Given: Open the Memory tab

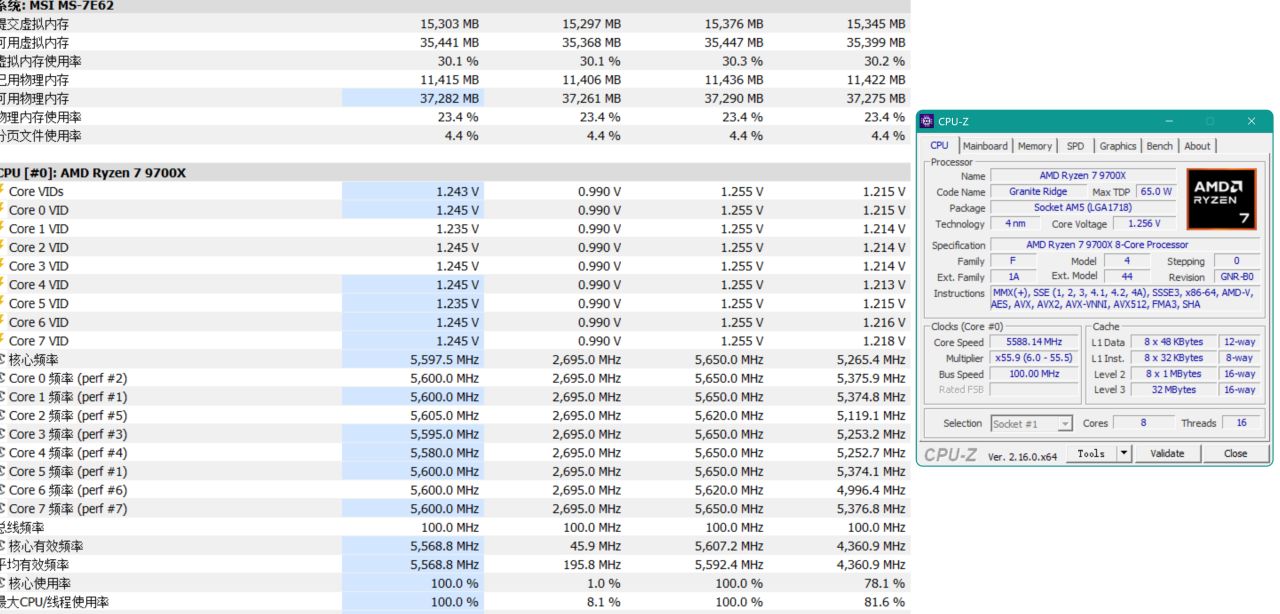Looking at the screenshot, I should click(x=1034, y=146).
